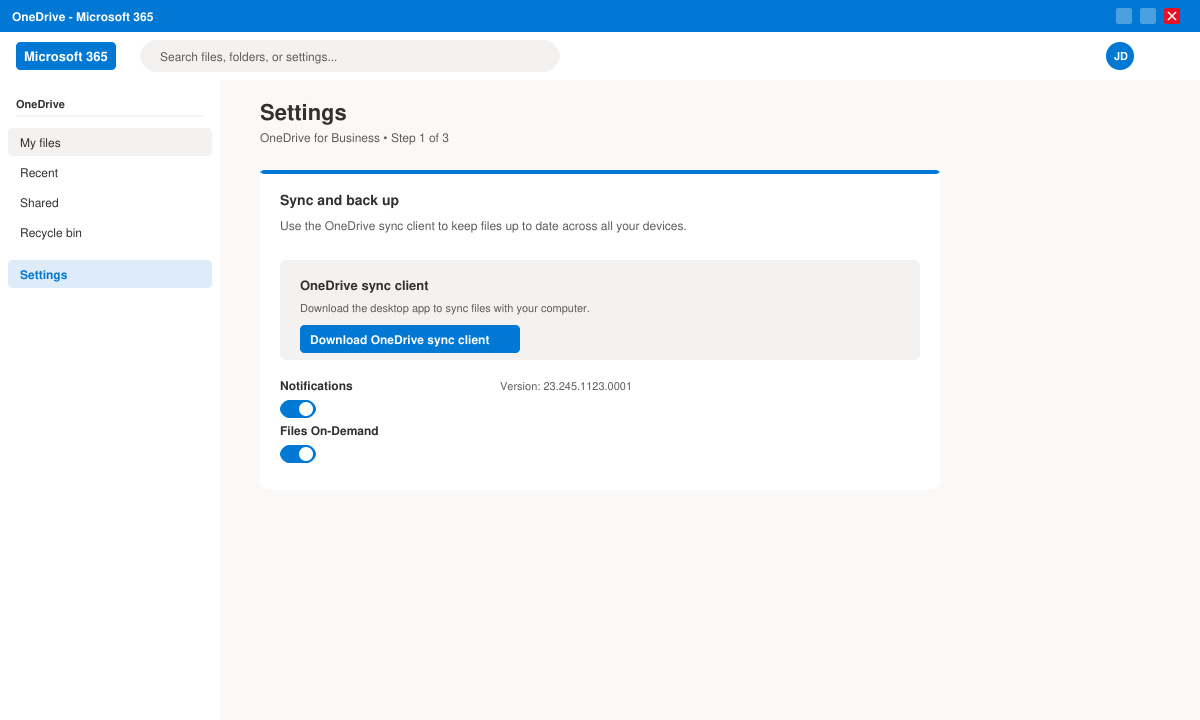The width and height of the screenshot is (1200, 720).
Task: Click the Microsoft 365 logo button
Action: coord(66,56)
